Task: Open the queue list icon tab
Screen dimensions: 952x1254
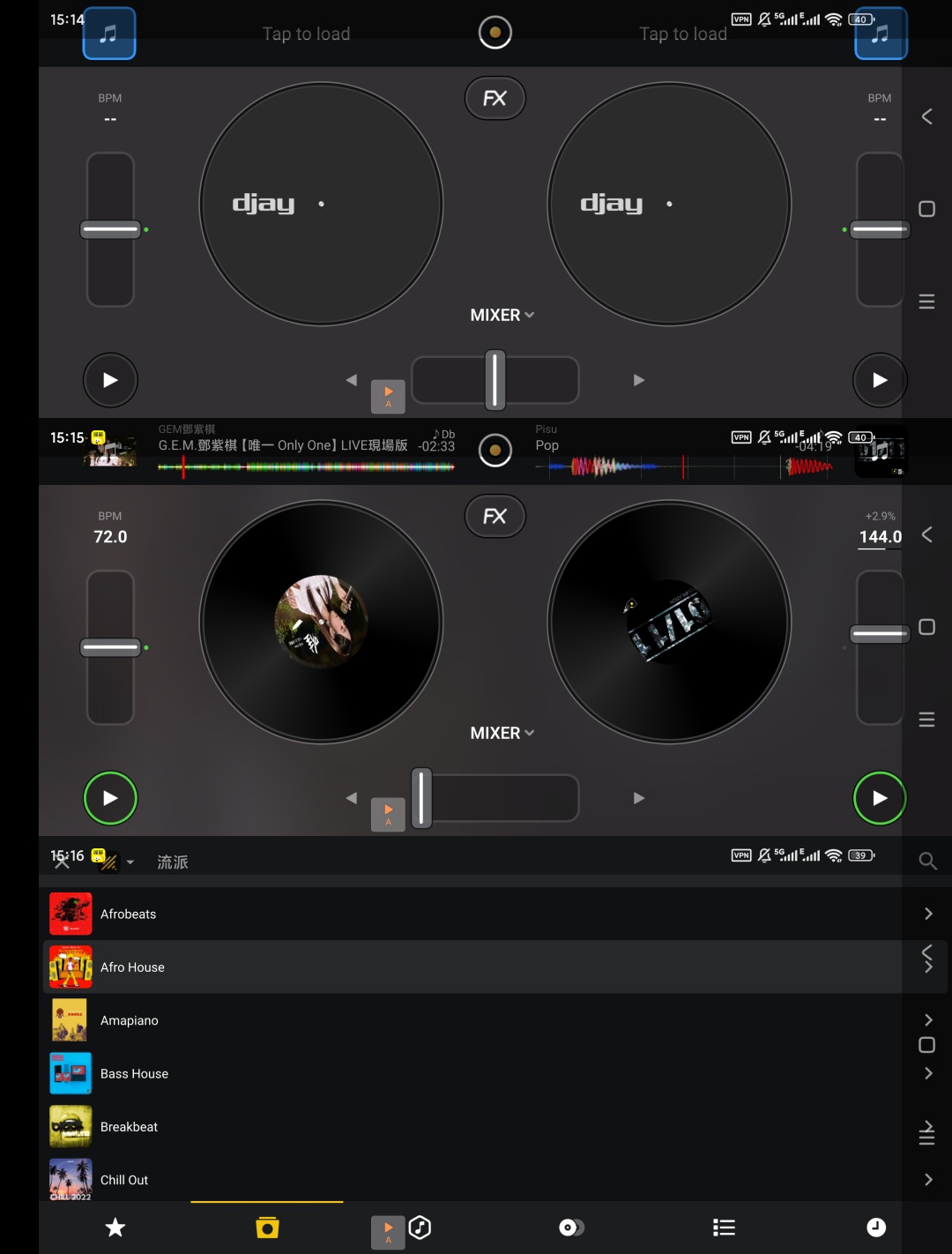Action: coord(724,1227)
